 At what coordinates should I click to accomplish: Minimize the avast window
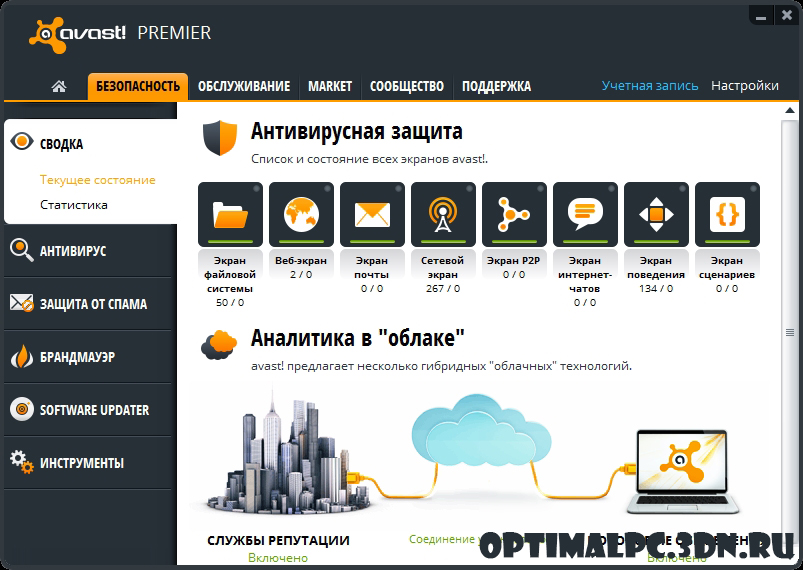point(761,16)
